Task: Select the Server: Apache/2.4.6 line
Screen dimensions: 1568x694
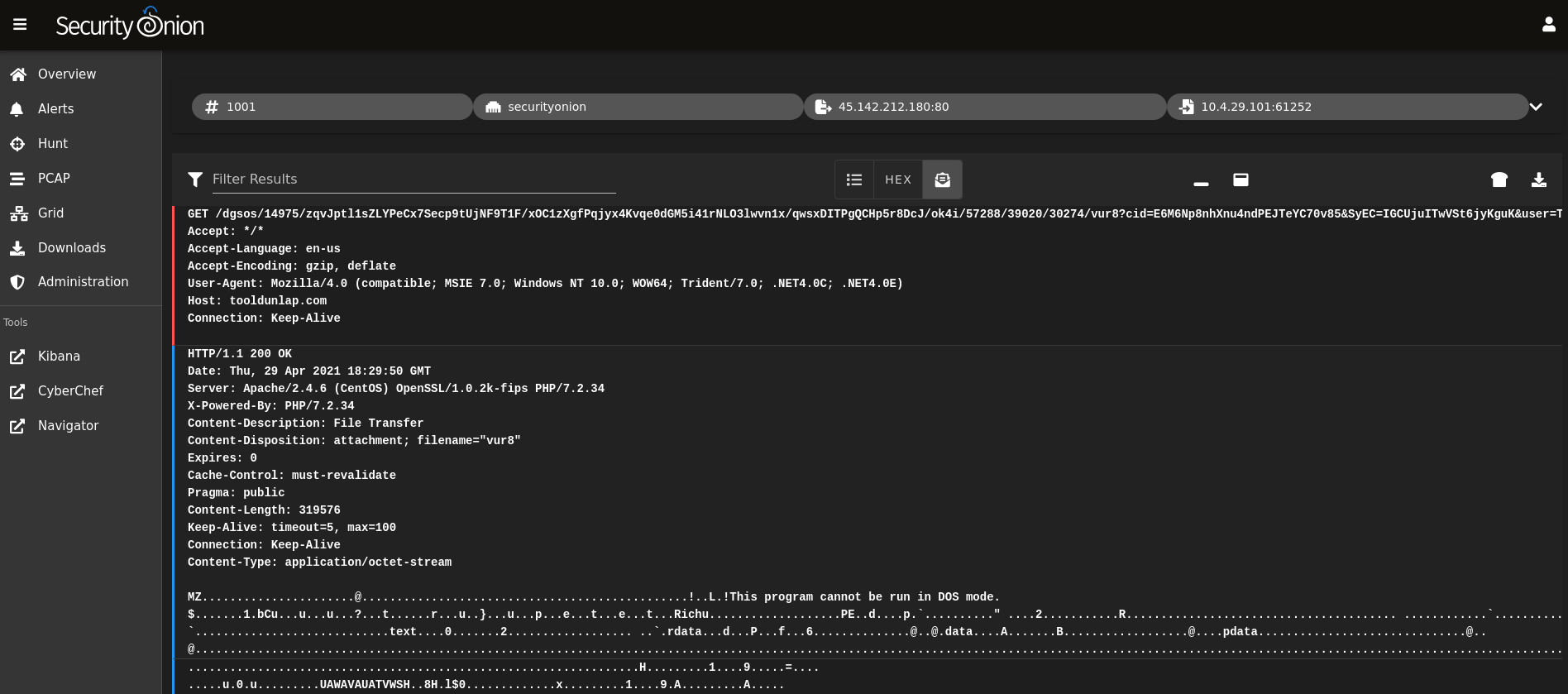Action: (x=396, y=389)
